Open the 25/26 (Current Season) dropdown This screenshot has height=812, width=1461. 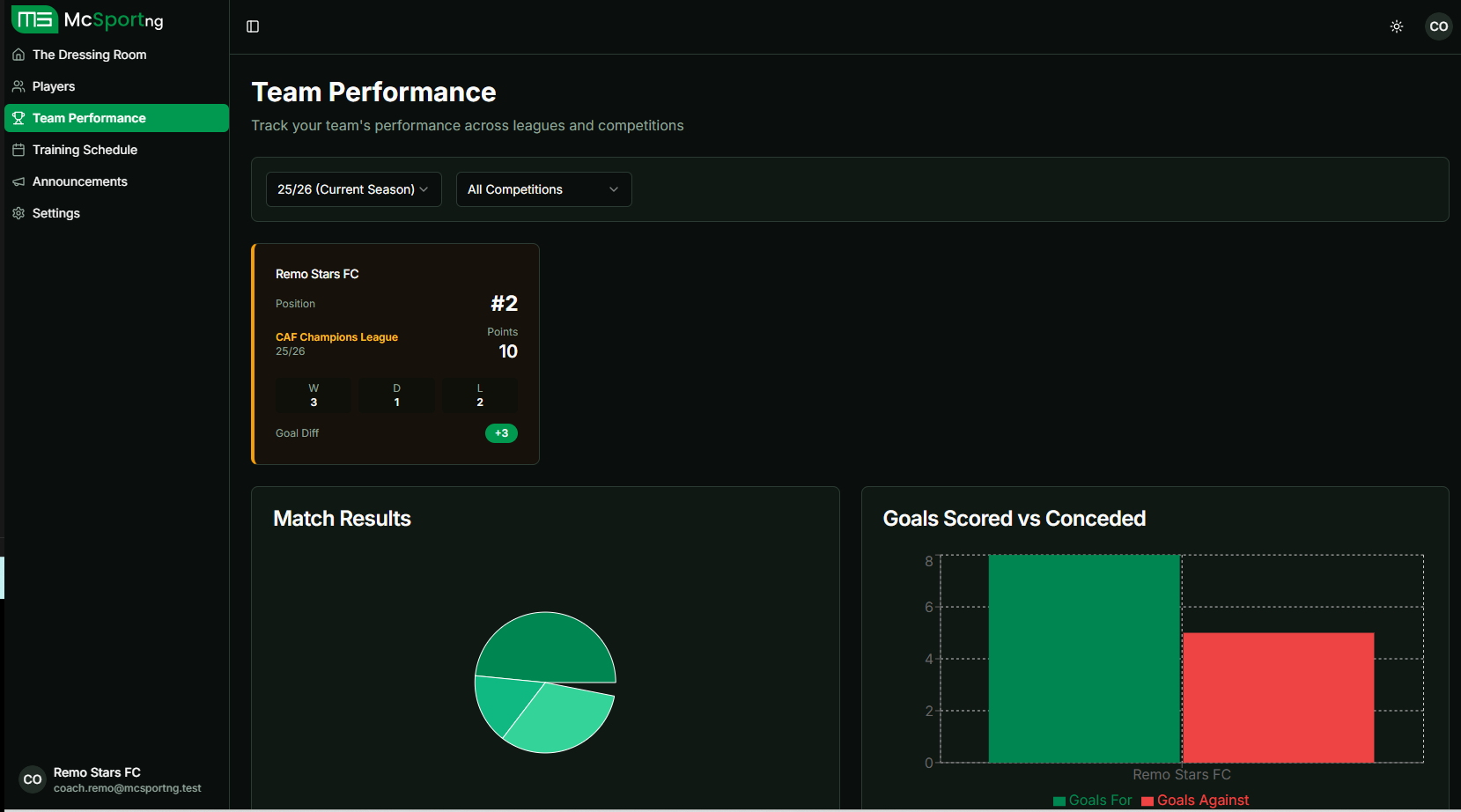[x=353, y=188]
